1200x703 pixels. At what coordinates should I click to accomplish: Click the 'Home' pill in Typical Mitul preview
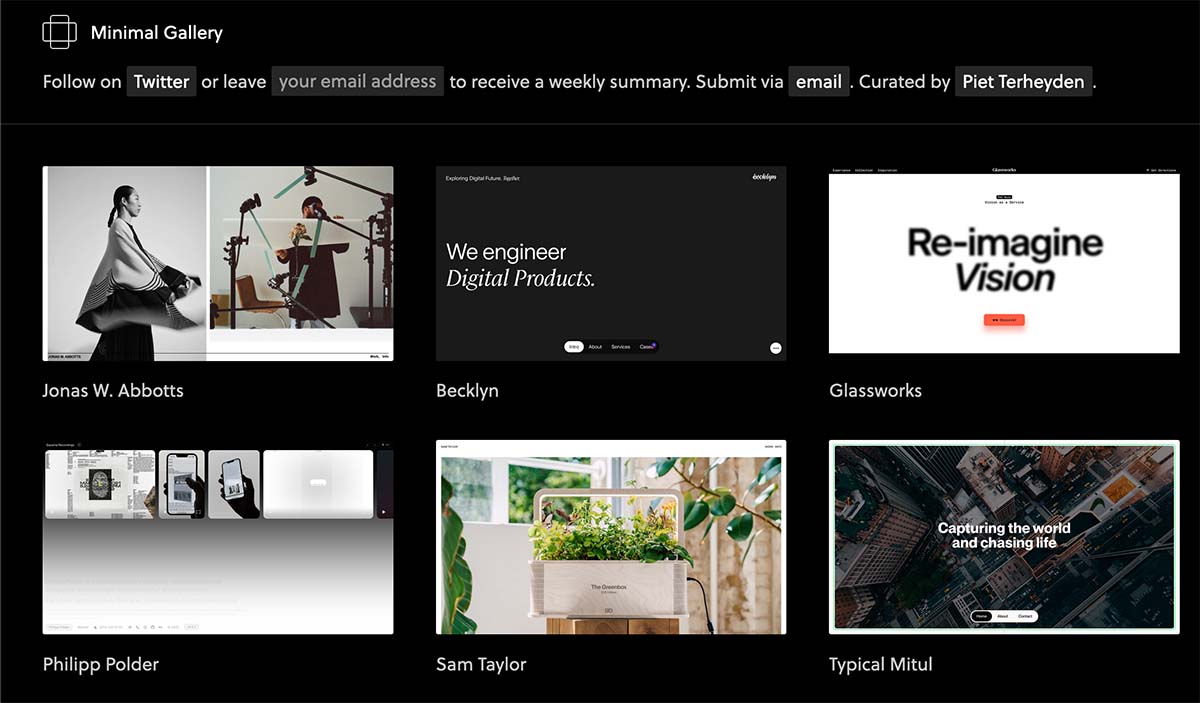point(982,616)
